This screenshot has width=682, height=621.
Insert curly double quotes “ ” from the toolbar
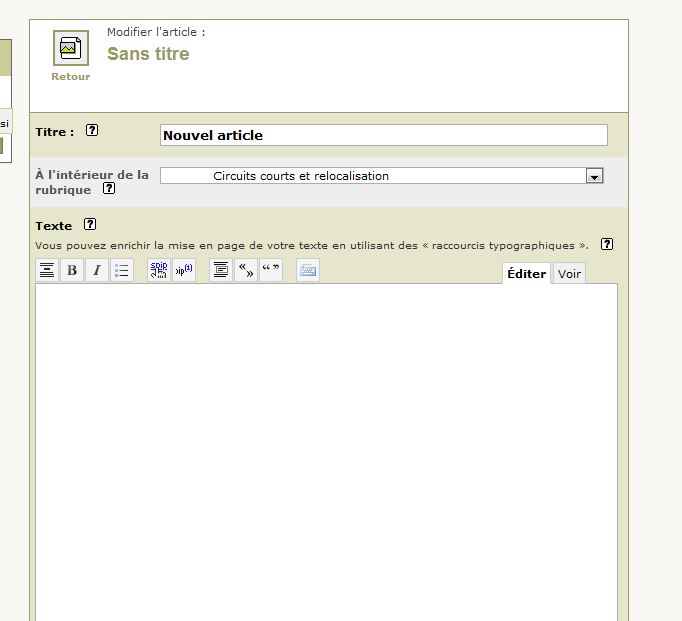[x=271, y=270]
